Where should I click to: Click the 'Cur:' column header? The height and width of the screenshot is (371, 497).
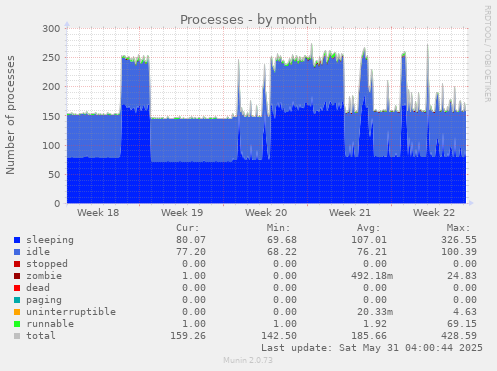pyautogui.click(x=188, y=228)
